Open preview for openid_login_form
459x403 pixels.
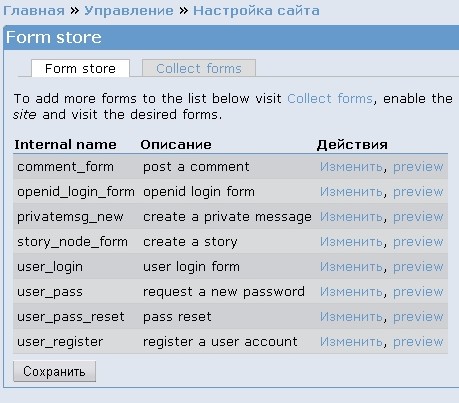pos(418,192)
